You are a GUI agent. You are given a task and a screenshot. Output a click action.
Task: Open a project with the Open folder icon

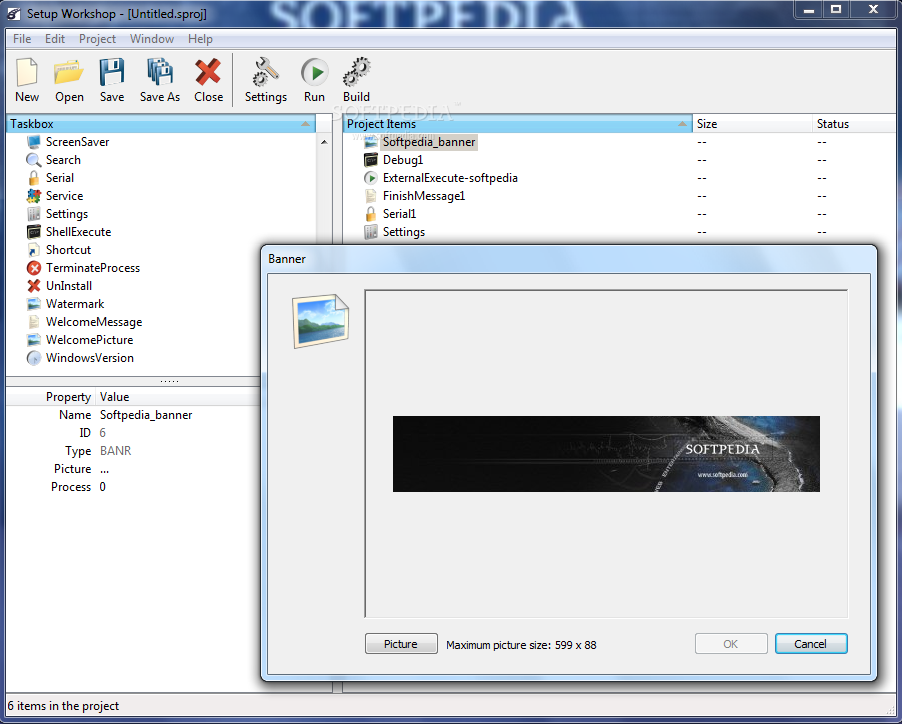69,72
